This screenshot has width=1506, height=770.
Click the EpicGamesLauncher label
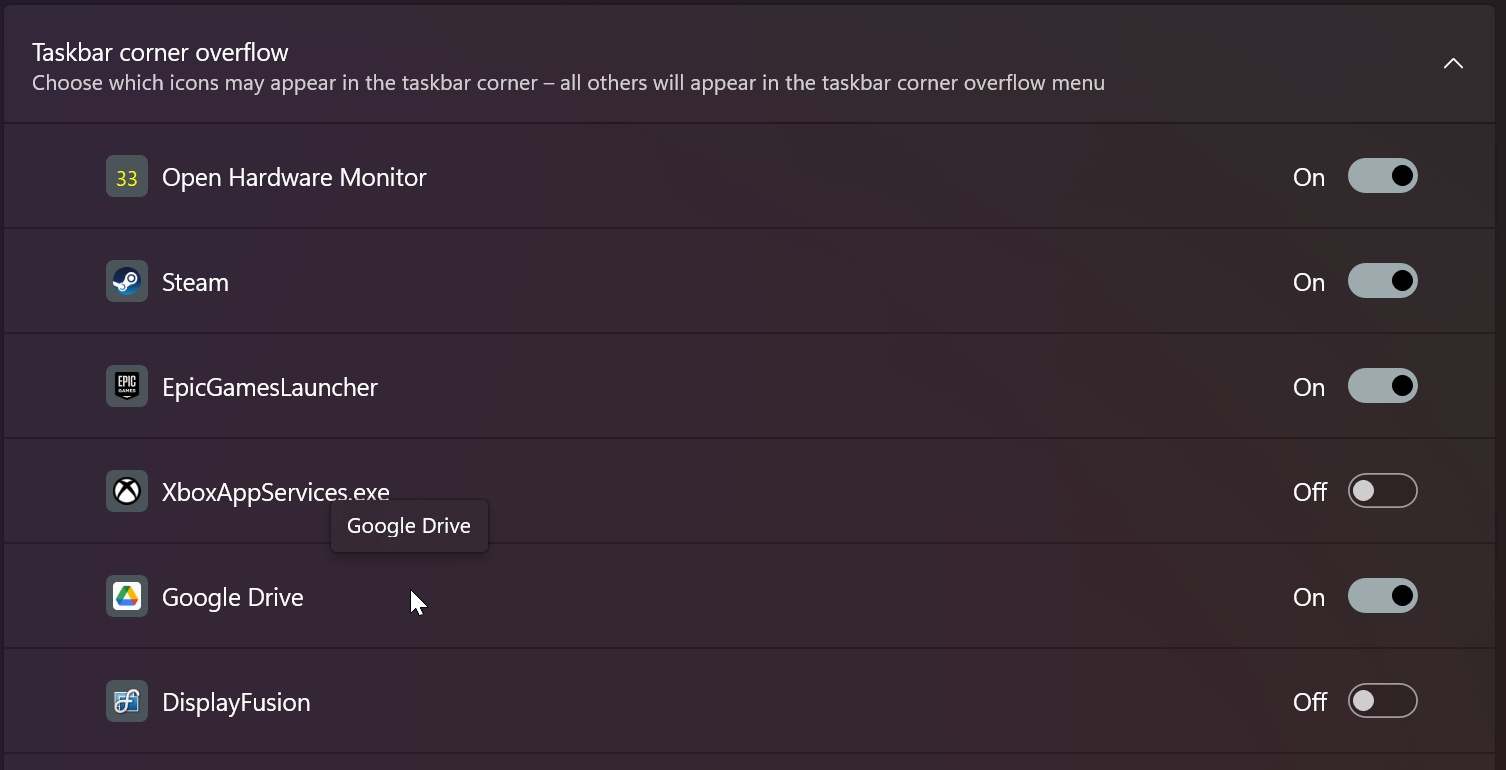270,387
